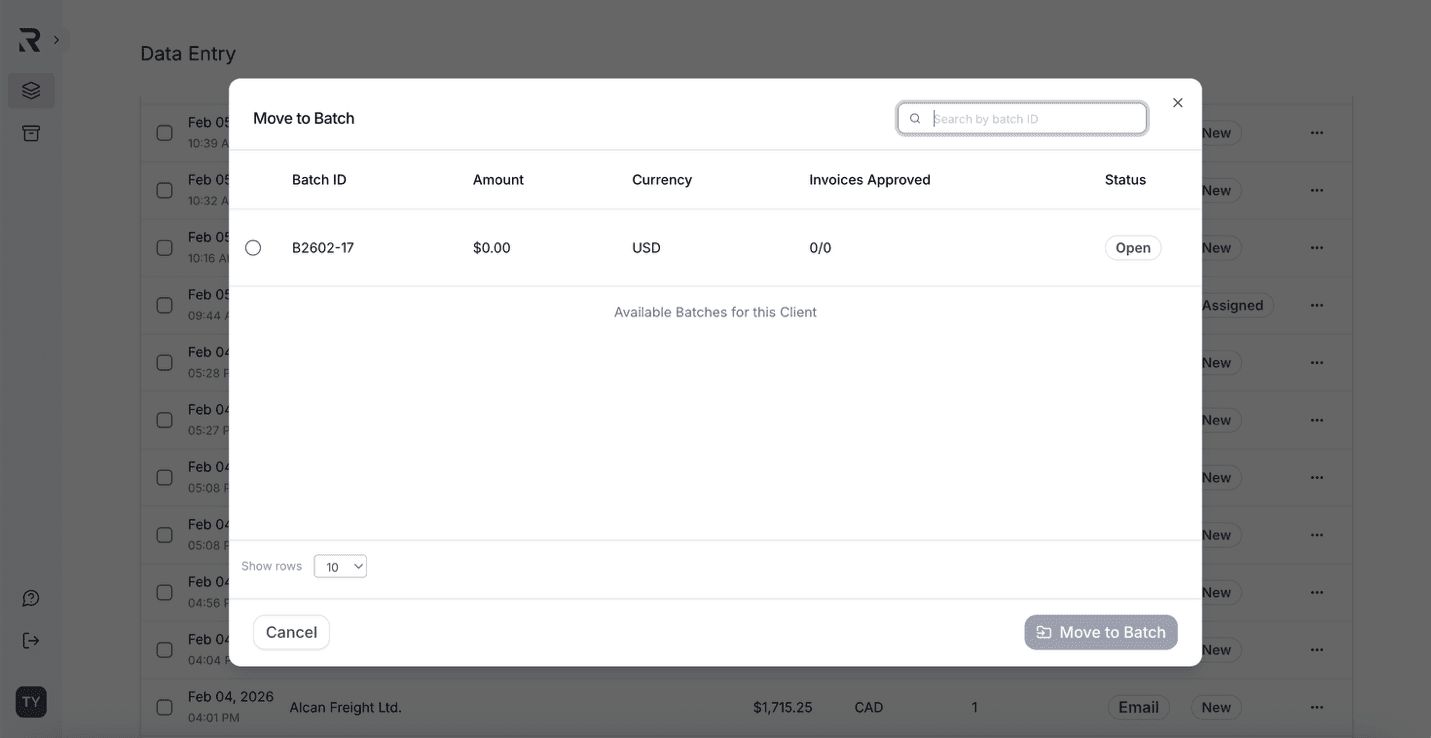This screenshot has height=738, width=1431.
Task: Click the R logo in the sidebar
Action: (x=29, y=40)
